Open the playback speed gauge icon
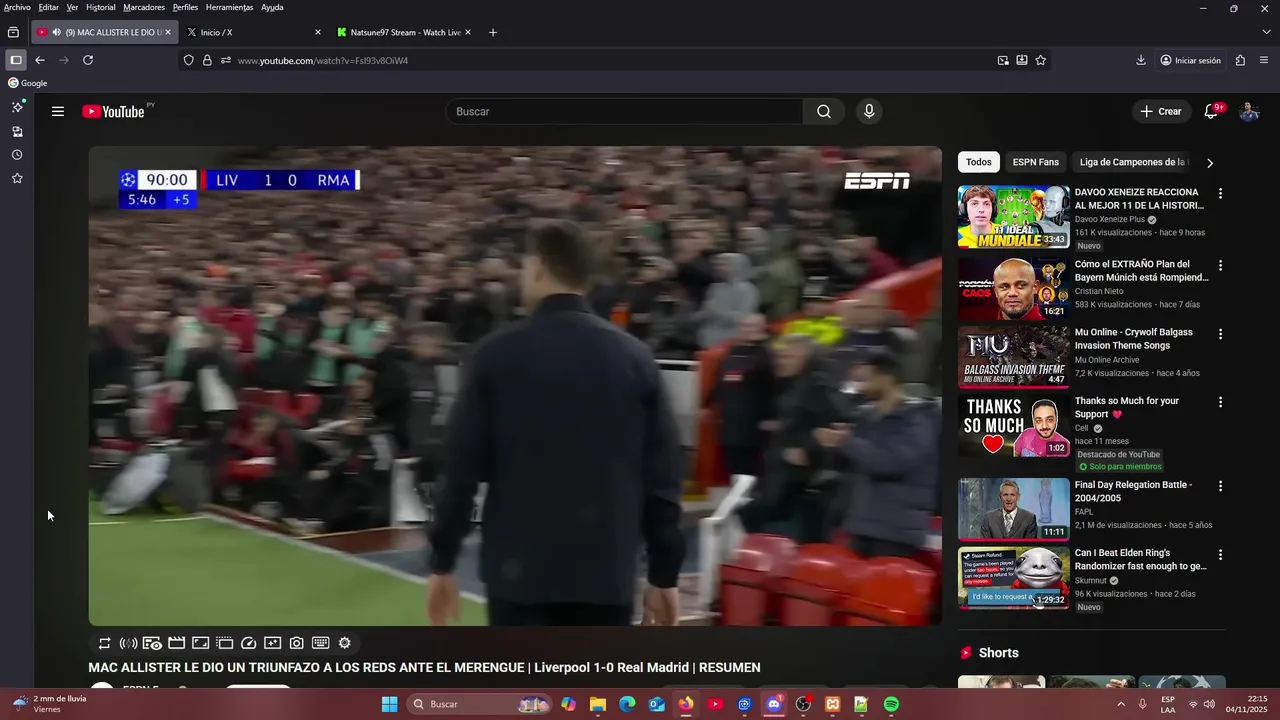This screenshot has width=1280, height=720. (x=249, y=643)
